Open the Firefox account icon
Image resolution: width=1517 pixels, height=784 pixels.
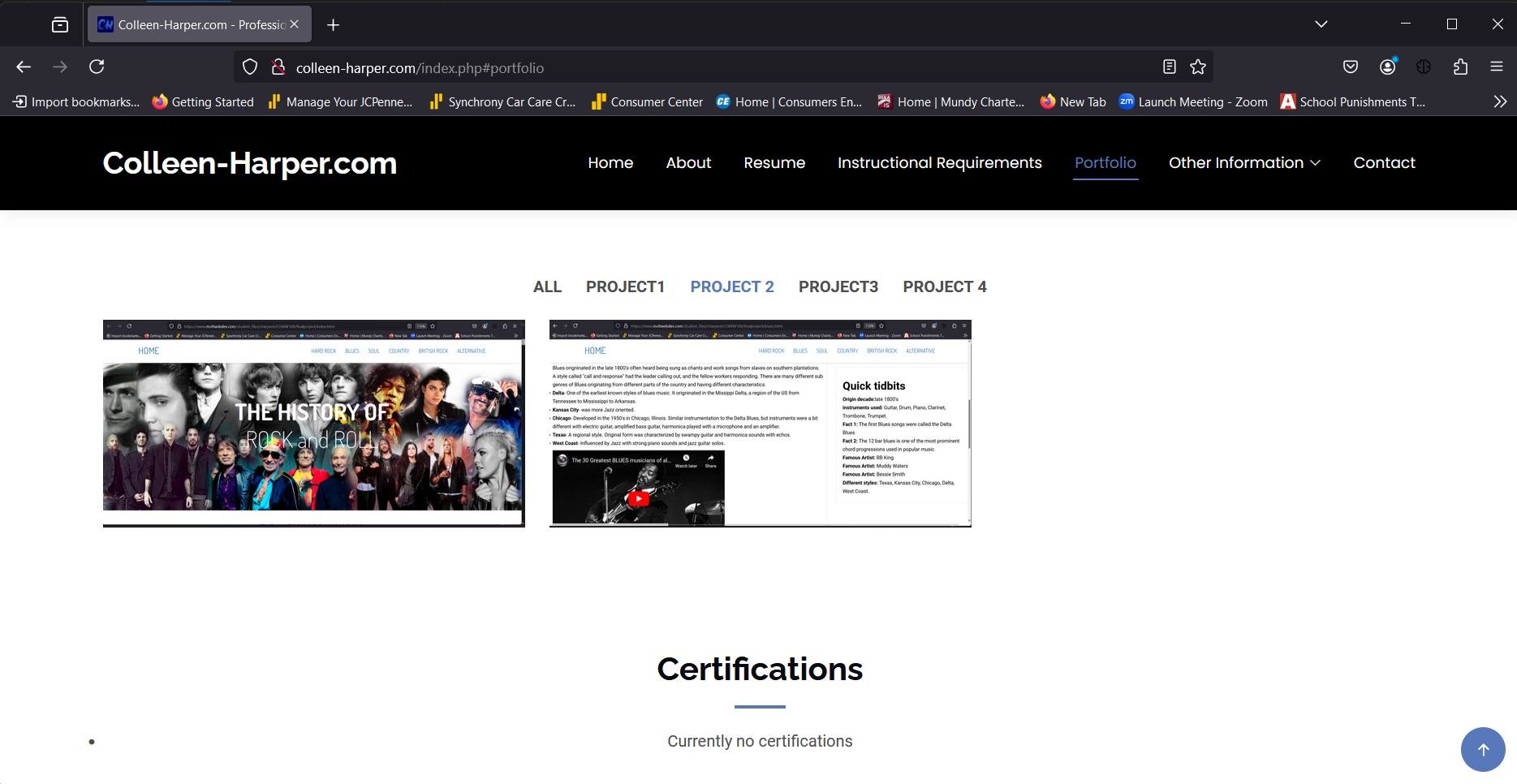[1388, 67]
